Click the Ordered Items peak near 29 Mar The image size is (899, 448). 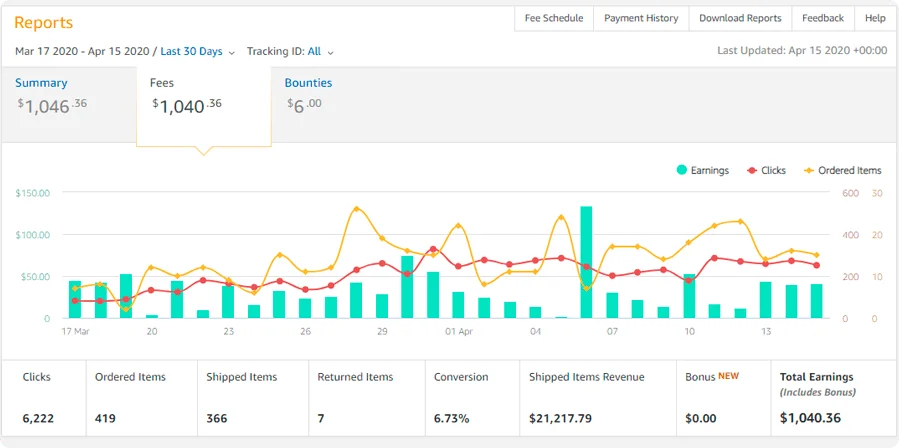point(357,209)
